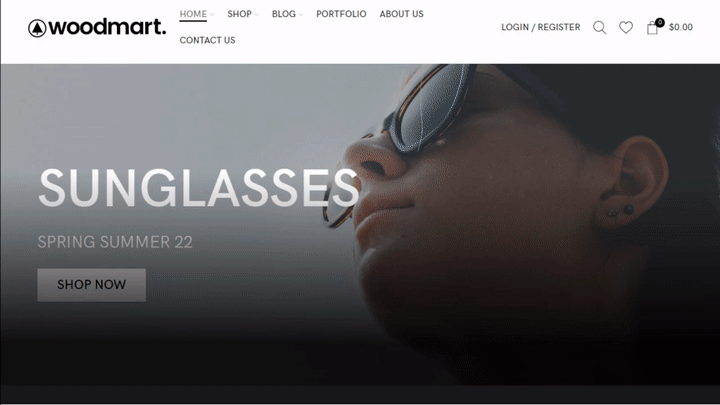This screenshot has width=720, height=405.
Task: Click the woodmart wordmark logo
Action: pyautogui.click(x=107, y=28)
